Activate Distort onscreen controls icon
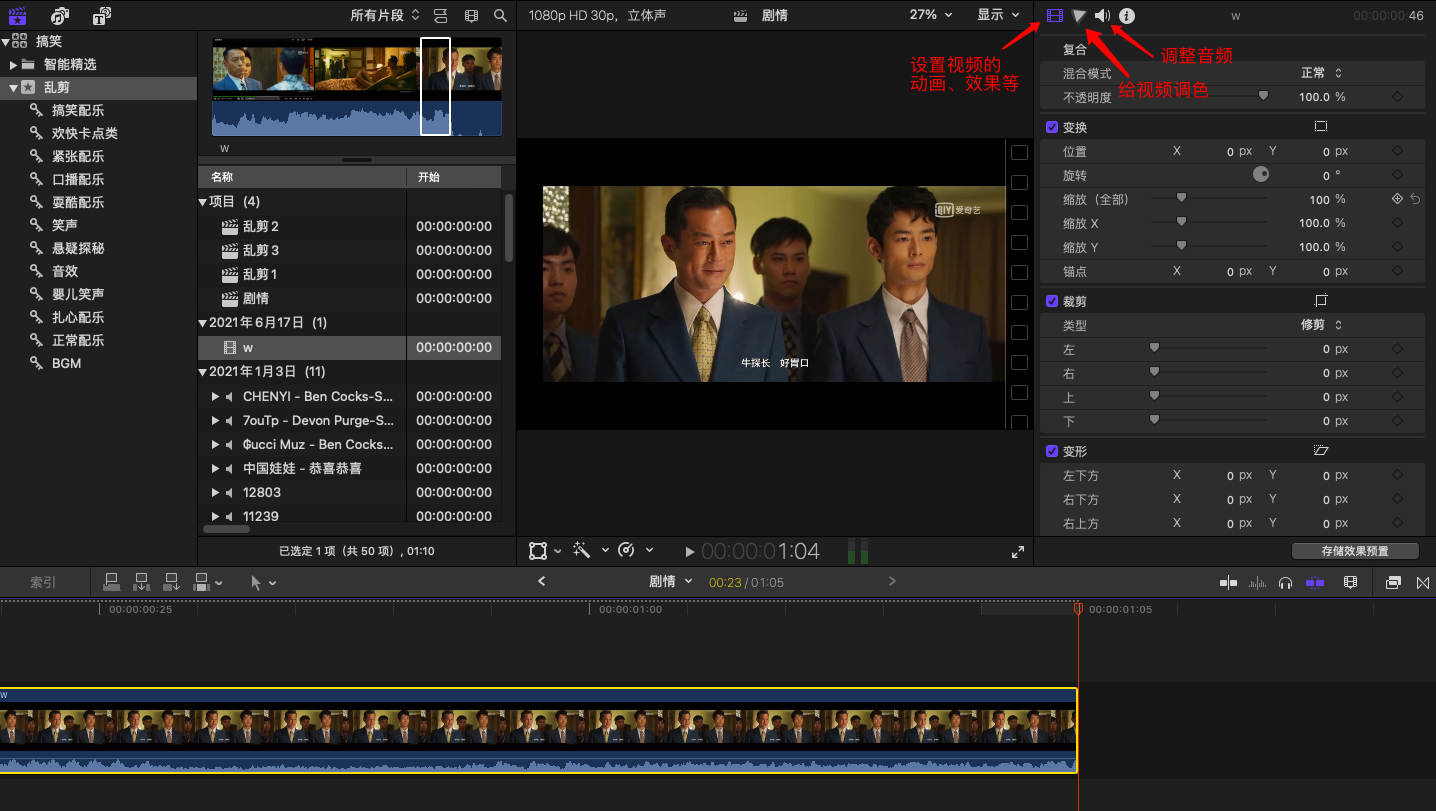The width and height of the screenshot is (1436, 811). click(x=1320, y=451)
